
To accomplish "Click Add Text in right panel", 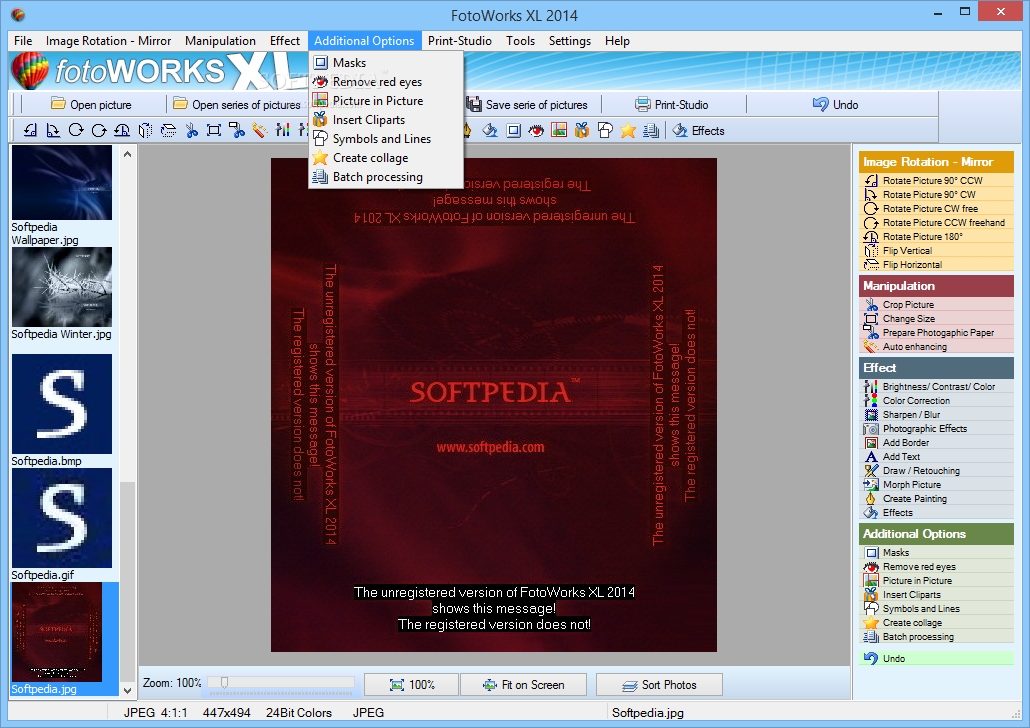I will tap(936, 457).
